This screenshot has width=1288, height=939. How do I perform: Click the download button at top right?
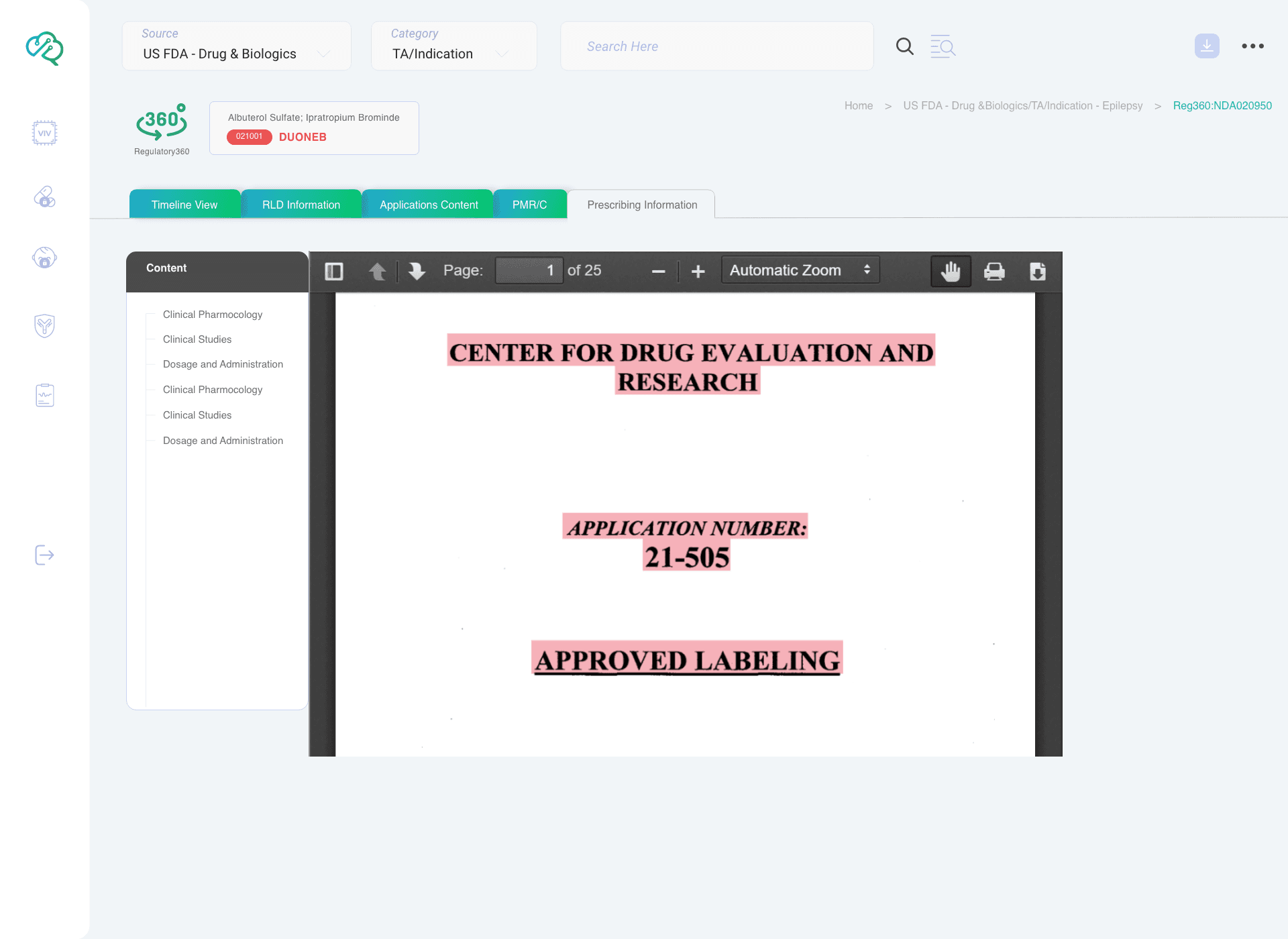coord(1206,46)
